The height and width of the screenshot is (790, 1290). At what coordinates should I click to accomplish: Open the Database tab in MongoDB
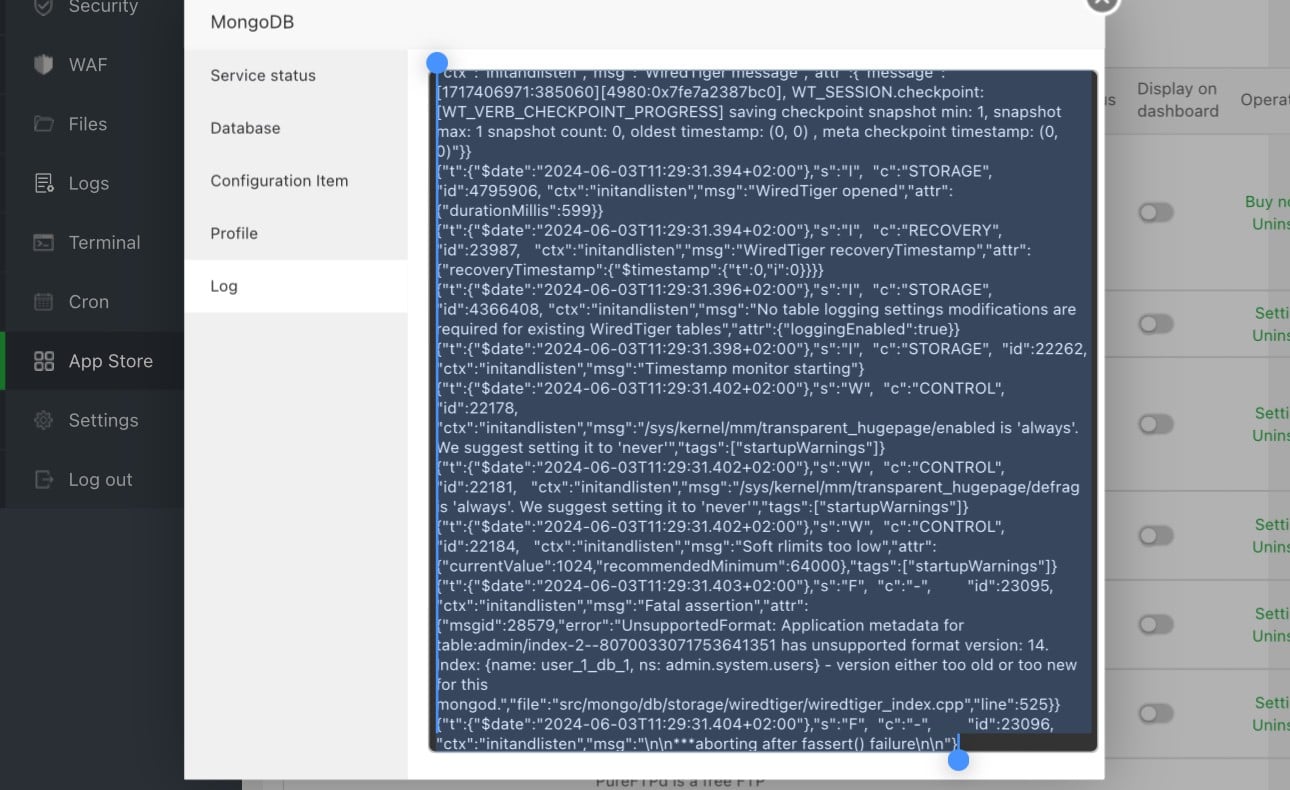(296, 128)
